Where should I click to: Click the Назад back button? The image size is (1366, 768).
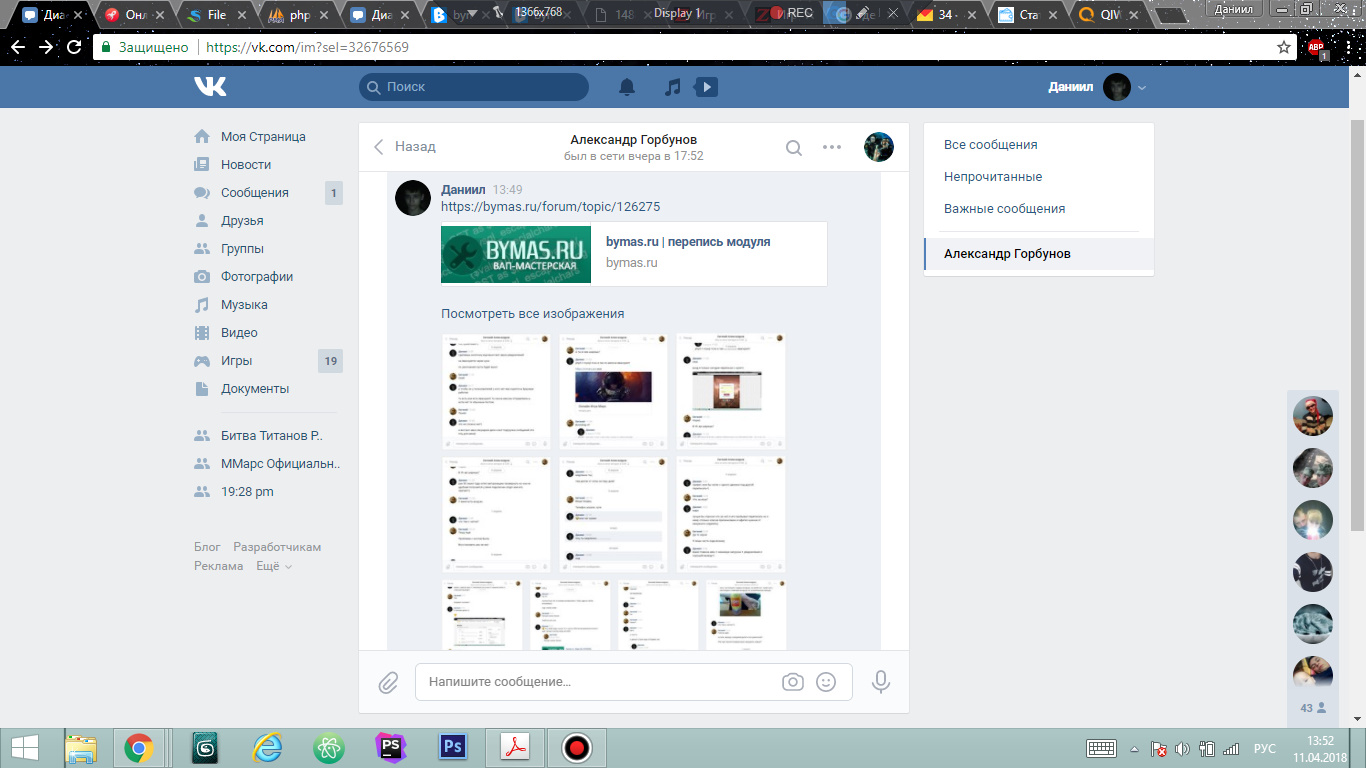(405, 147)
